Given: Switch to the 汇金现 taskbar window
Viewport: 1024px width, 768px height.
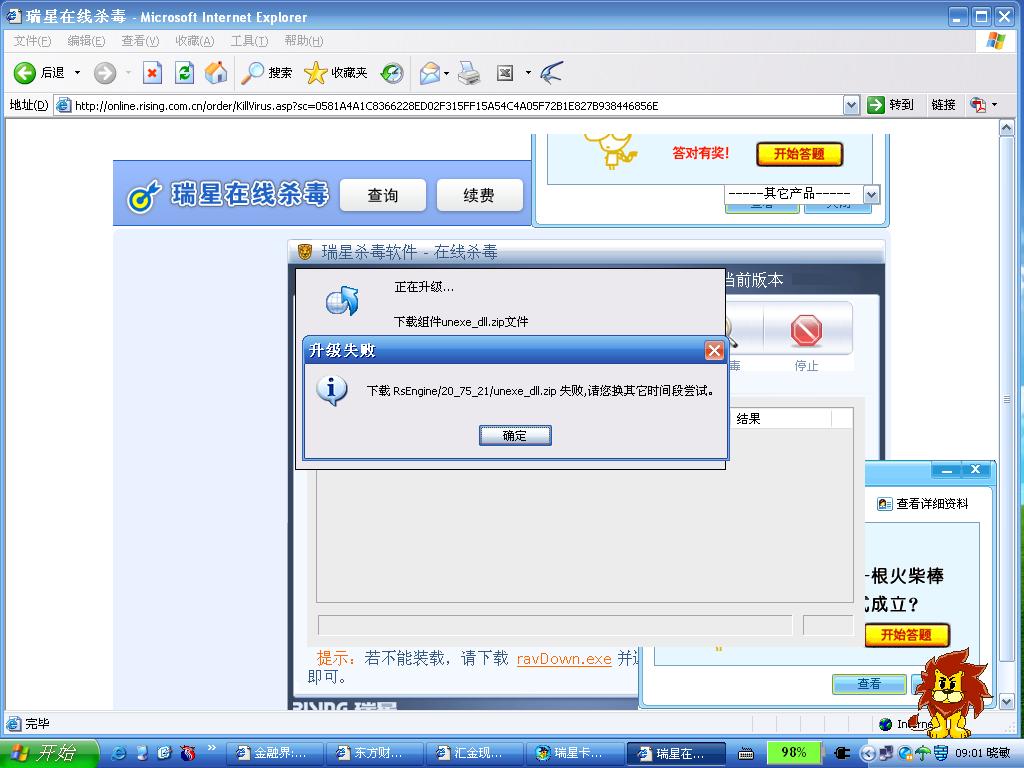Looking at the screenshot, I should pyautogui.click(x=475, y=753).
